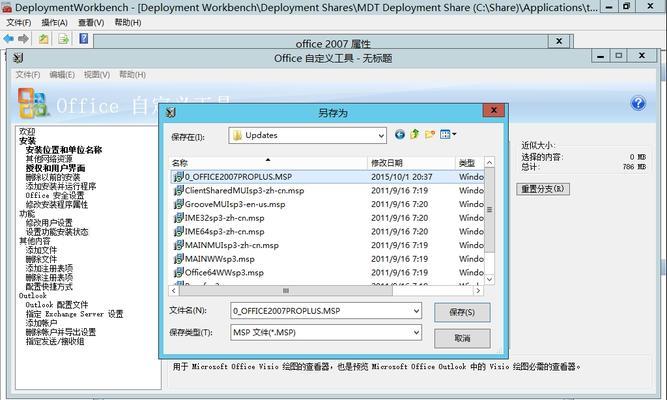Click icon of ClientSharedMUIsp3-zh-cn.msp file

coord(179,191)
